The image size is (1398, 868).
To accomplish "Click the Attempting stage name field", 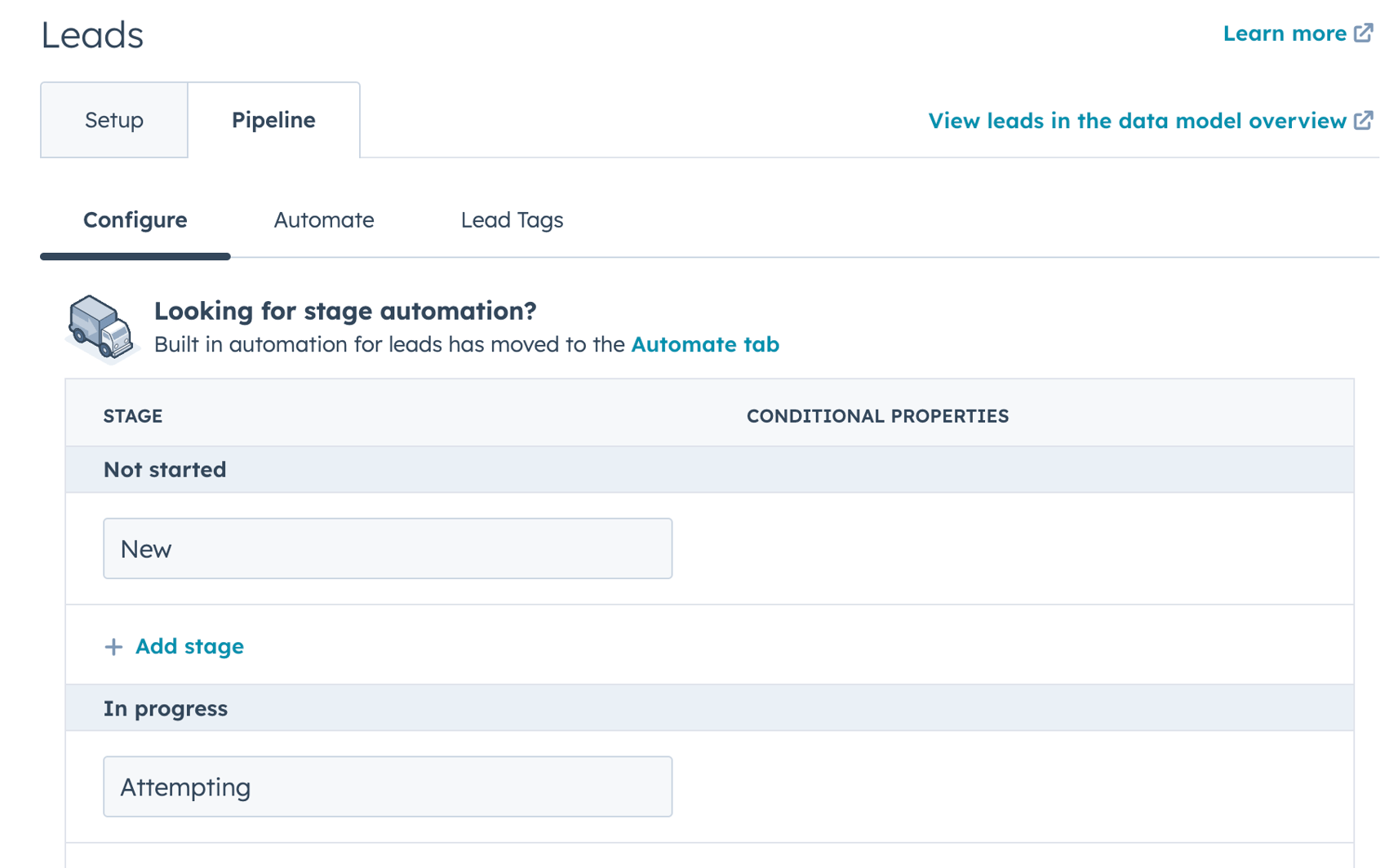I will point(387,786).
